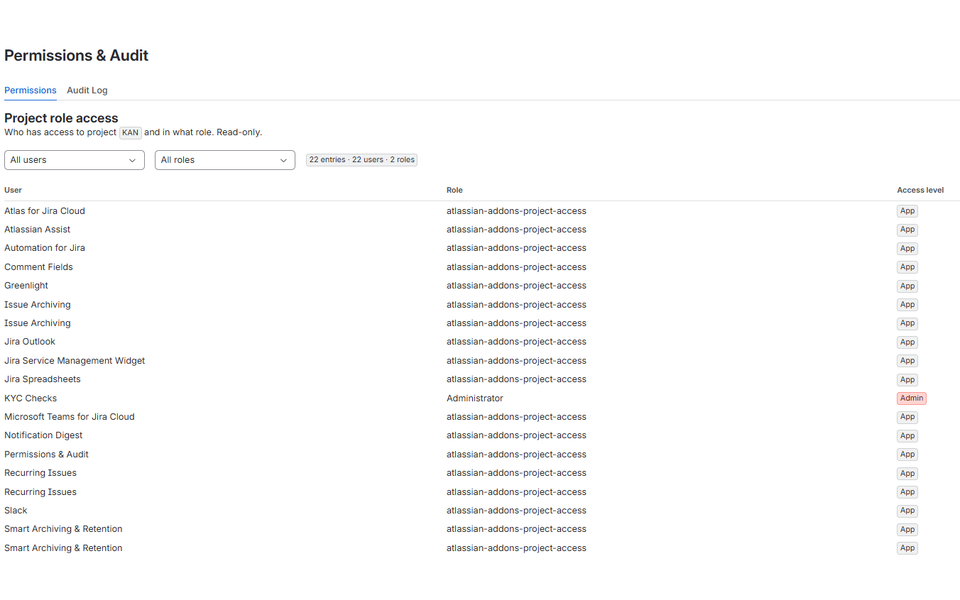
Task: Click the role cell for Jira Service Management Widget
Action: point(516,361)
